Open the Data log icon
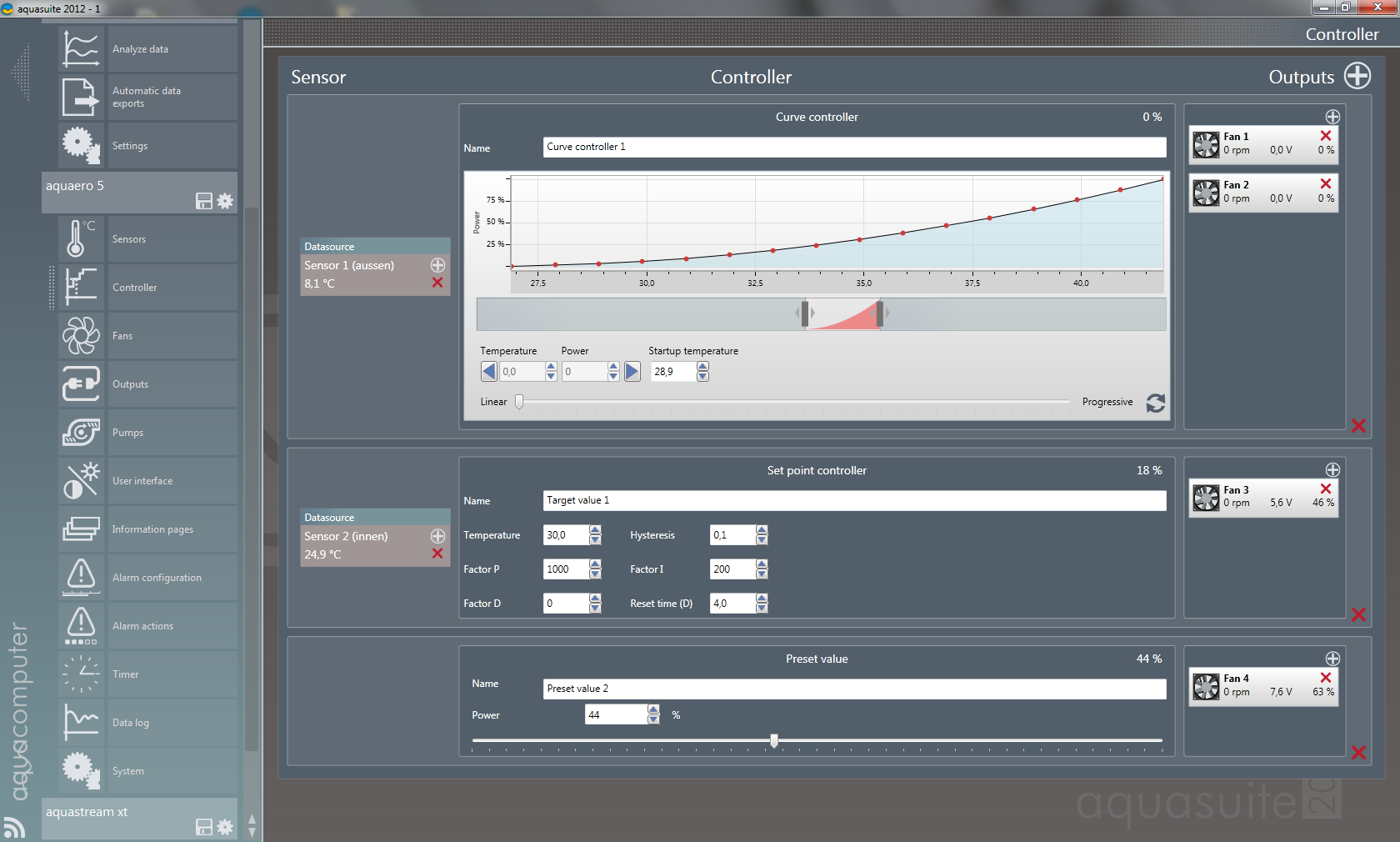 tap(81, 722)
